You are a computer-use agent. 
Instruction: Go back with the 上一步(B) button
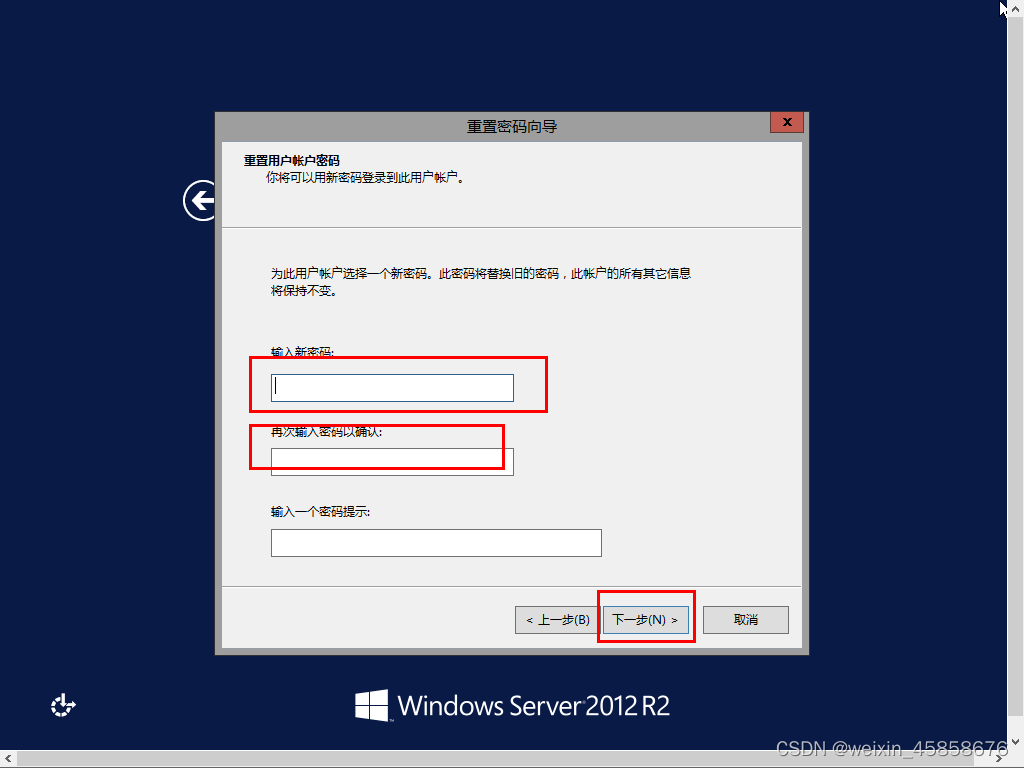(x=557, y=620)
